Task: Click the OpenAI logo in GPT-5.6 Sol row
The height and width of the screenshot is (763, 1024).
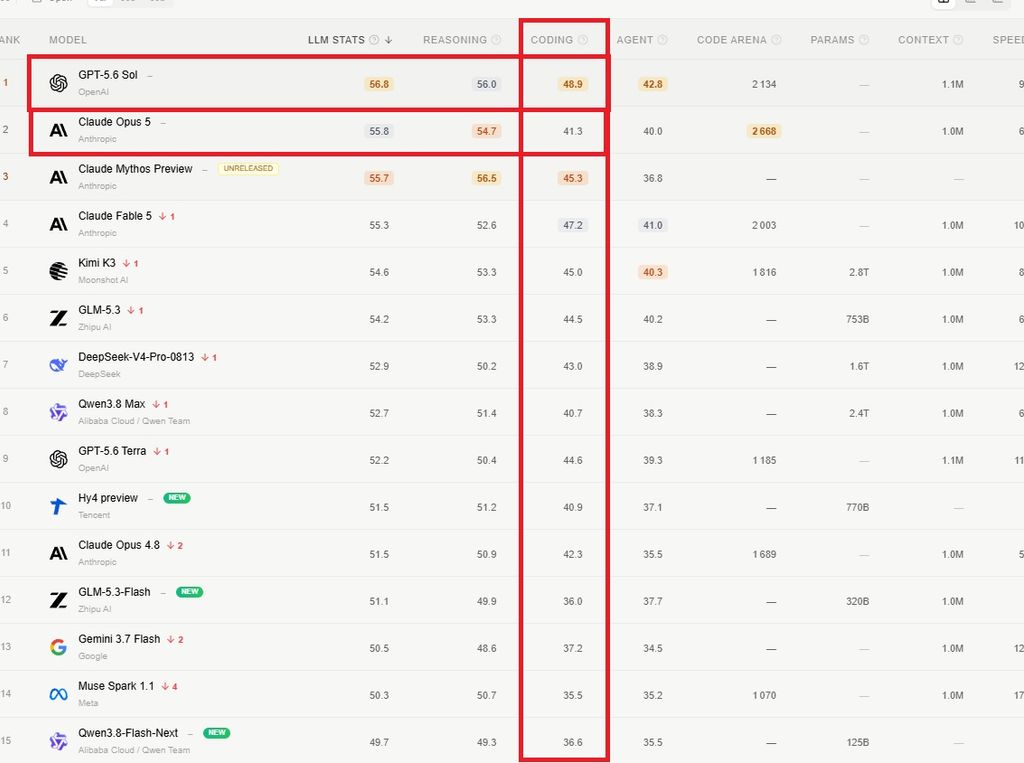Action: (x=59, y=83)
